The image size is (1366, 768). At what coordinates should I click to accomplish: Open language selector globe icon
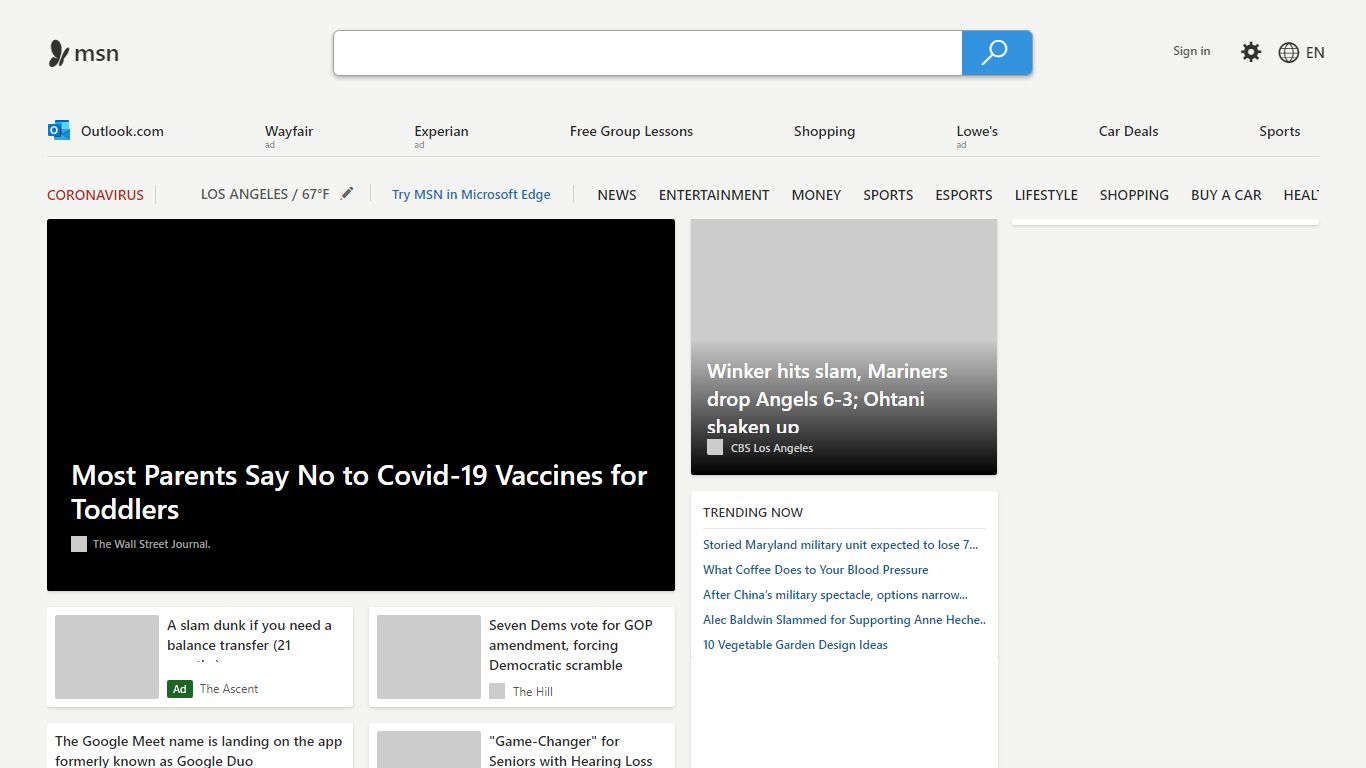click(x=1289, y=53)
